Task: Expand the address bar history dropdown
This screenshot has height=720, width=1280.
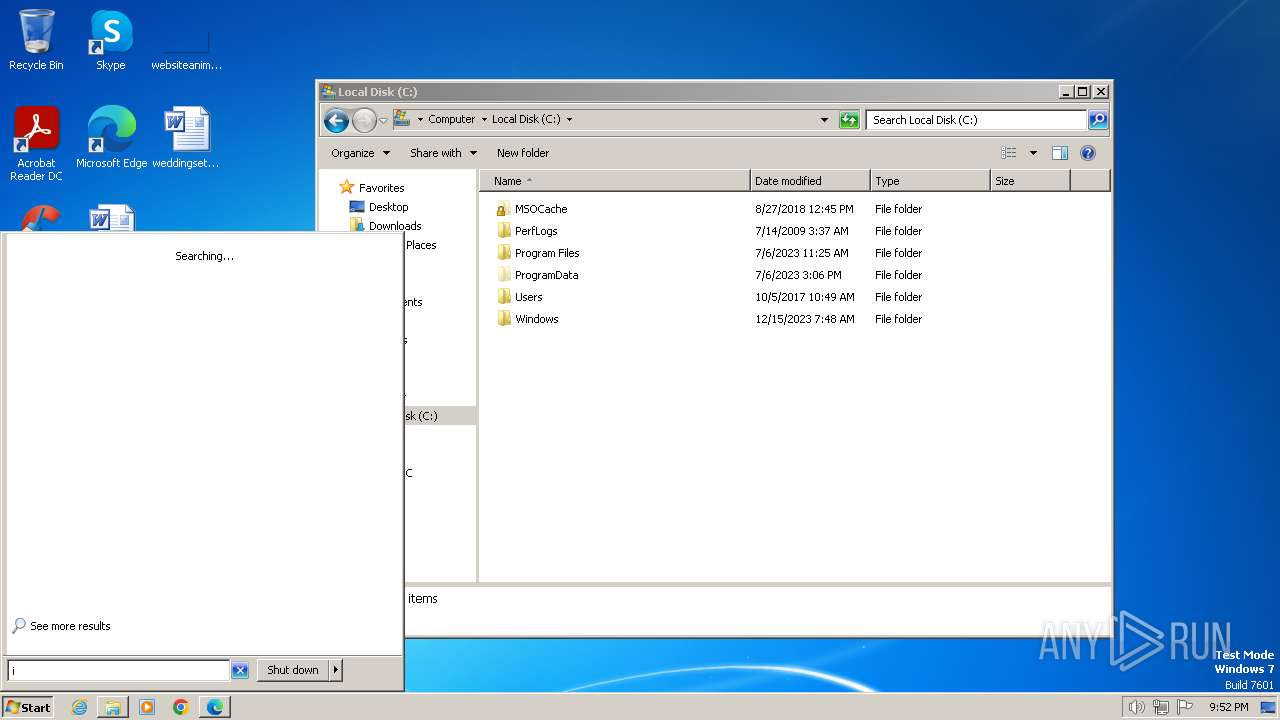Action: (824, 120)
